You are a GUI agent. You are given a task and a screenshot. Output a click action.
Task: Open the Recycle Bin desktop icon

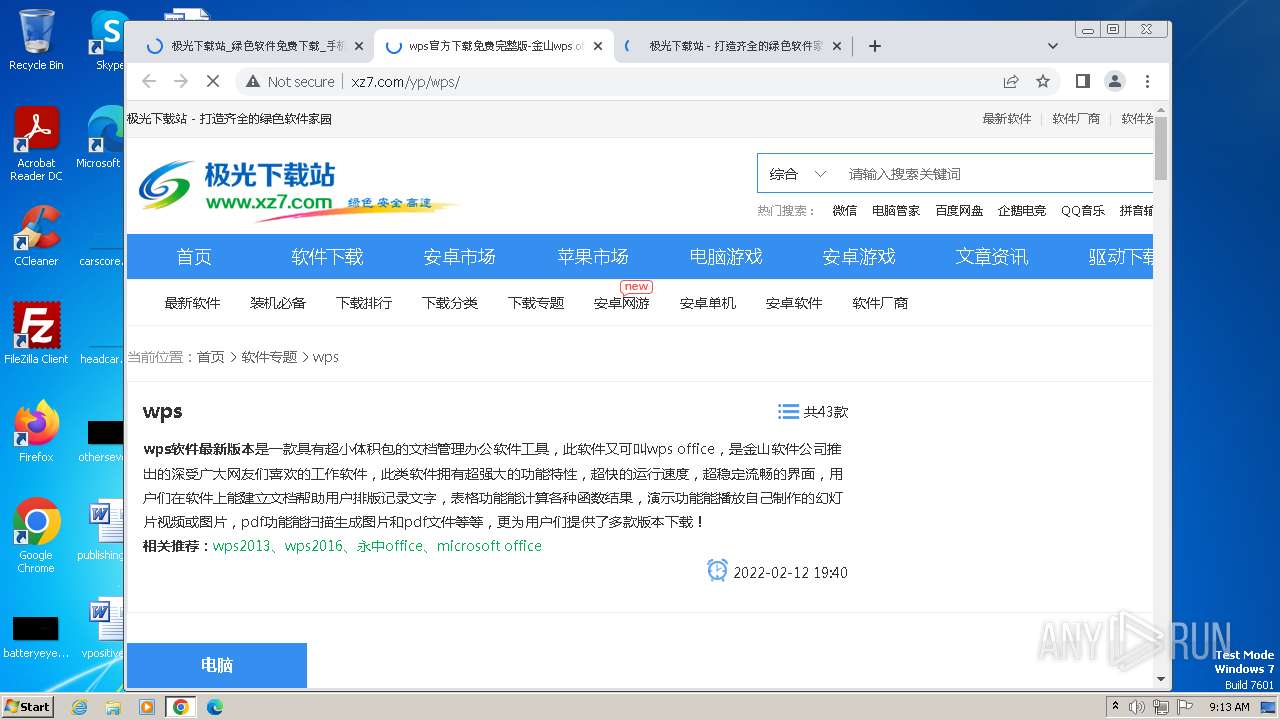36,40
